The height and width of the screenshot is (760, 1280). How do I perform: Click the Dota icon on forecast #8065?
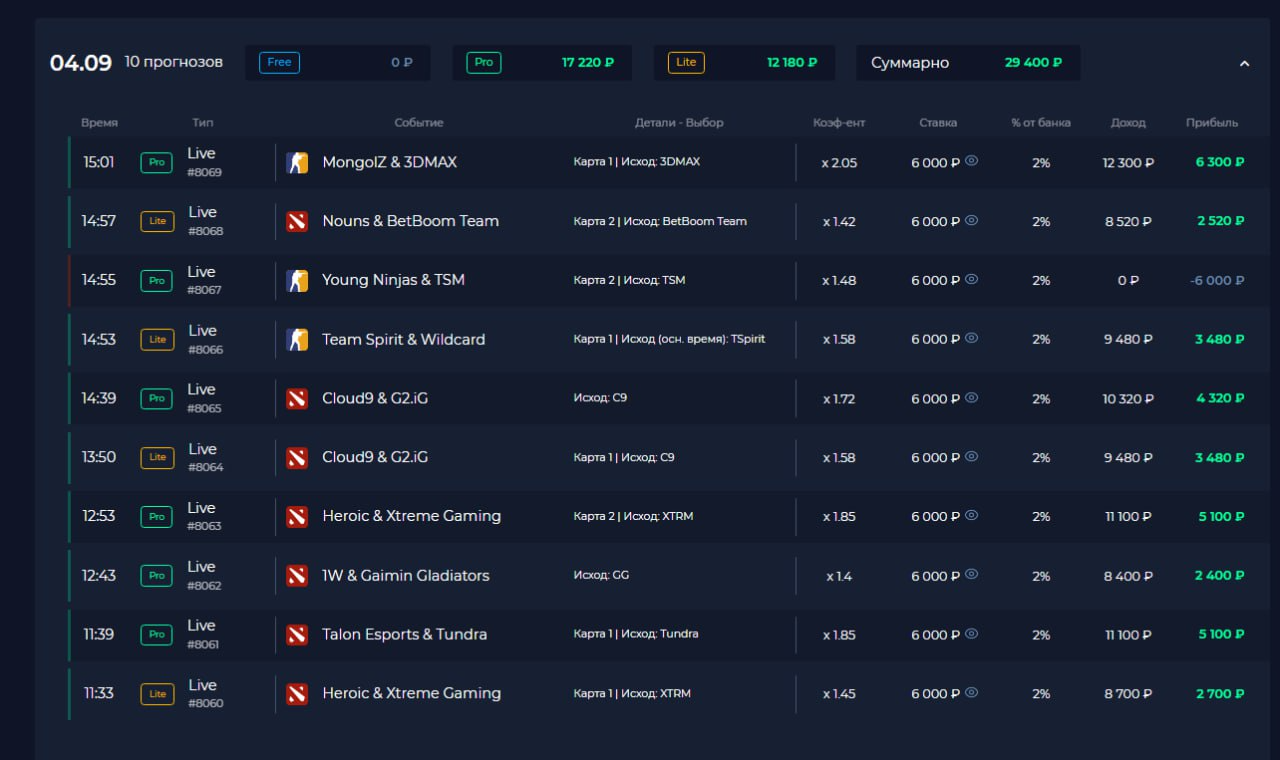pyautogui.click(x=297, y=399)
